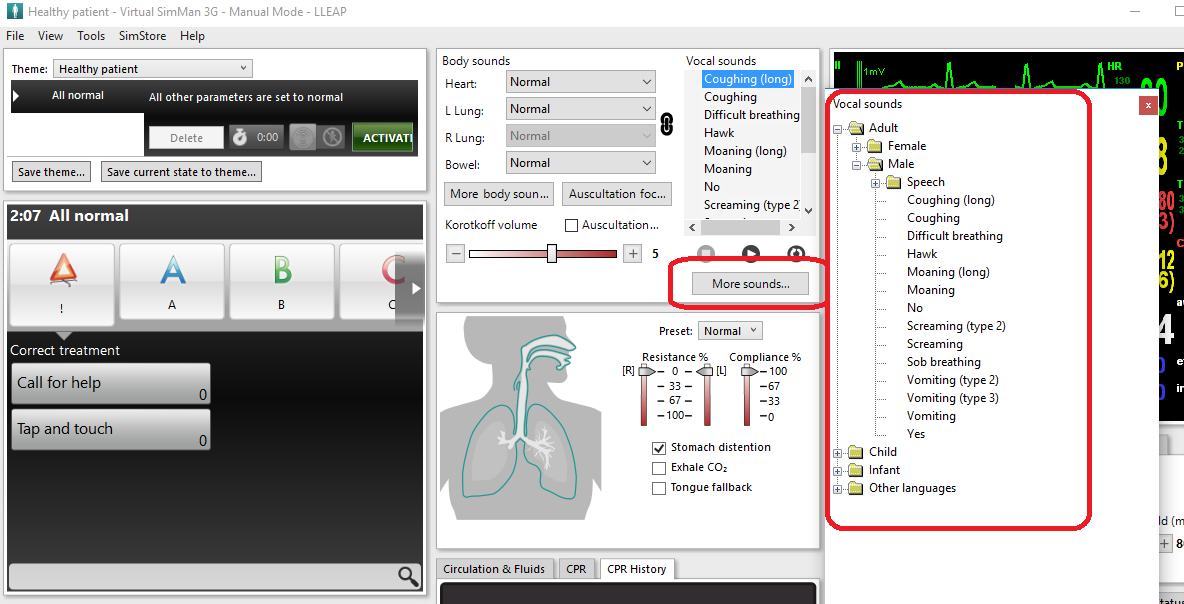This screenshot has height=604, width=1184.
Task: Uncheck the Stomach distention checkbox
Action: tap(659, 448)
